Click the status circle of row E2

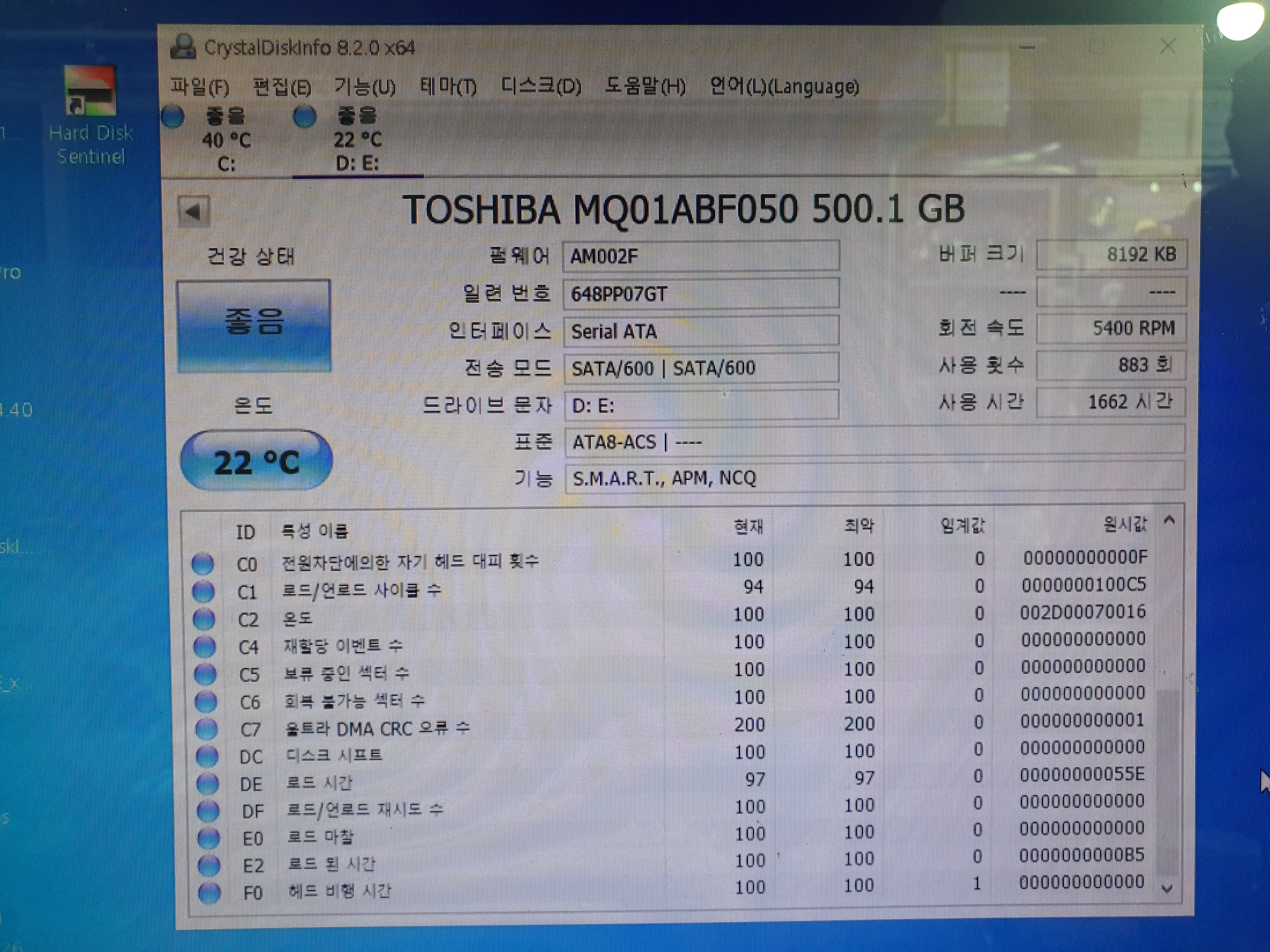(209, 865)
